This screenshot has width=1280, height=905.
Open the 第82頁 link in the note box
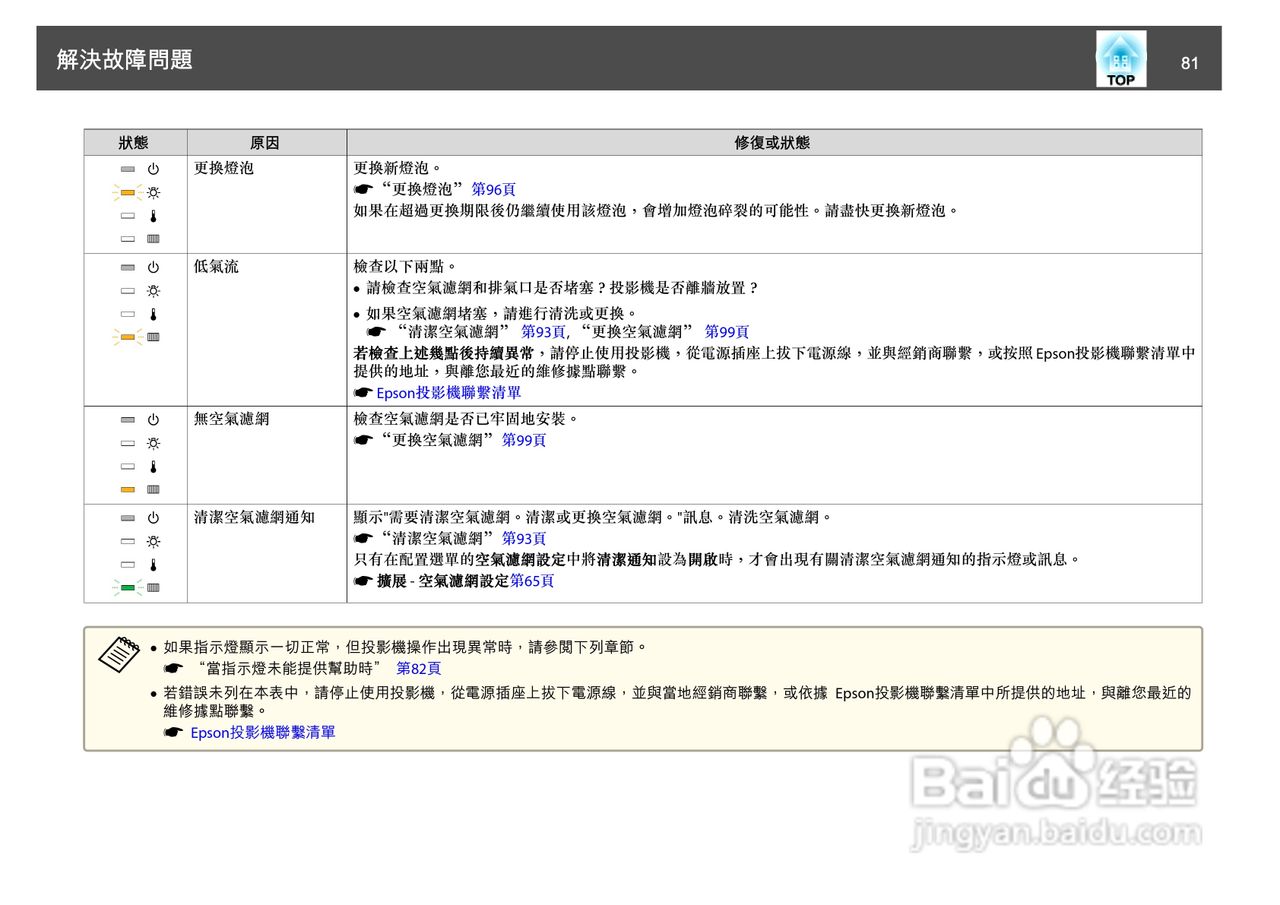click(419, 668)
